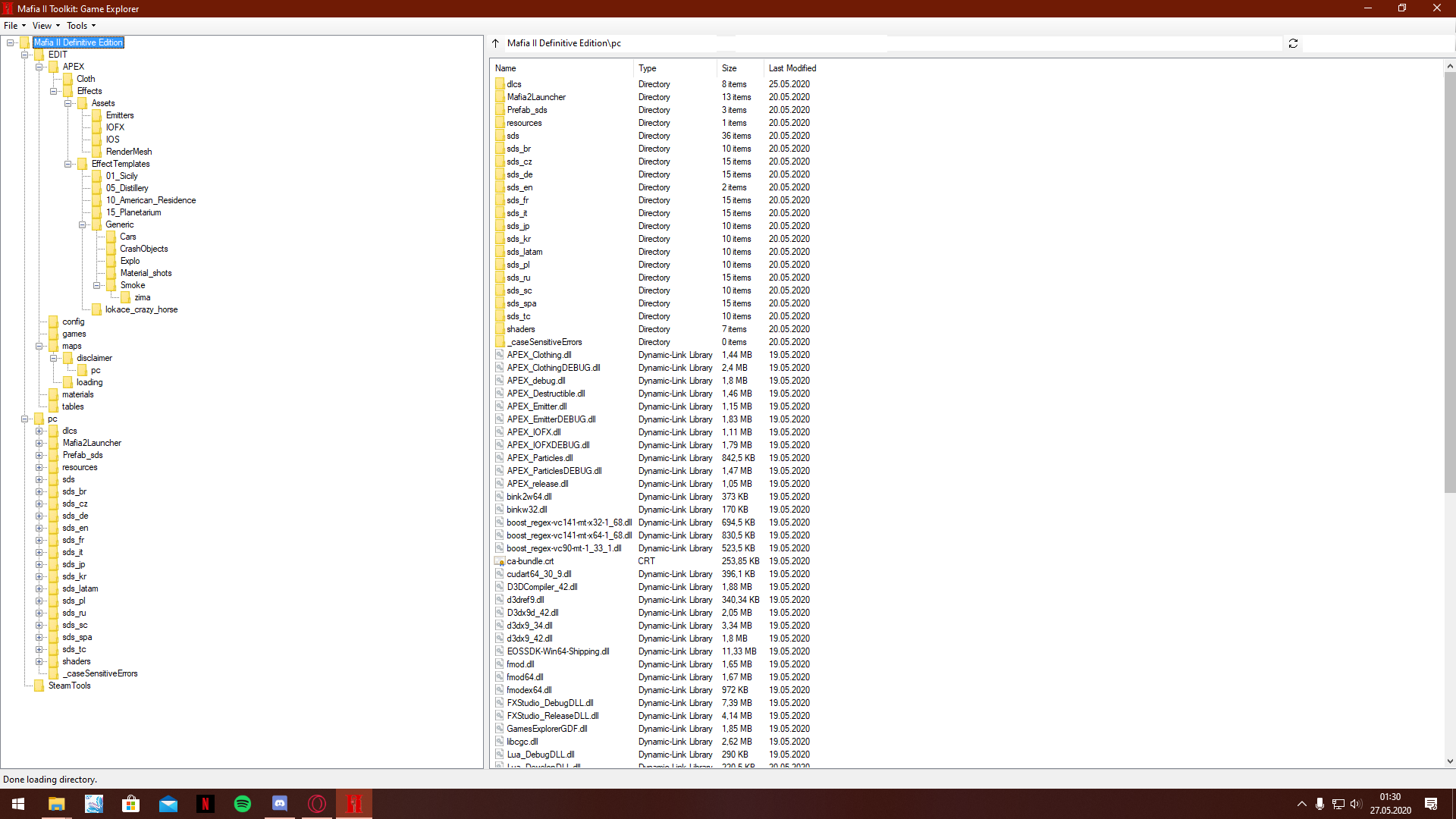Select Lua_DebugDLL.dll in file list
1456x819 pixels.
tap(656, 755)
